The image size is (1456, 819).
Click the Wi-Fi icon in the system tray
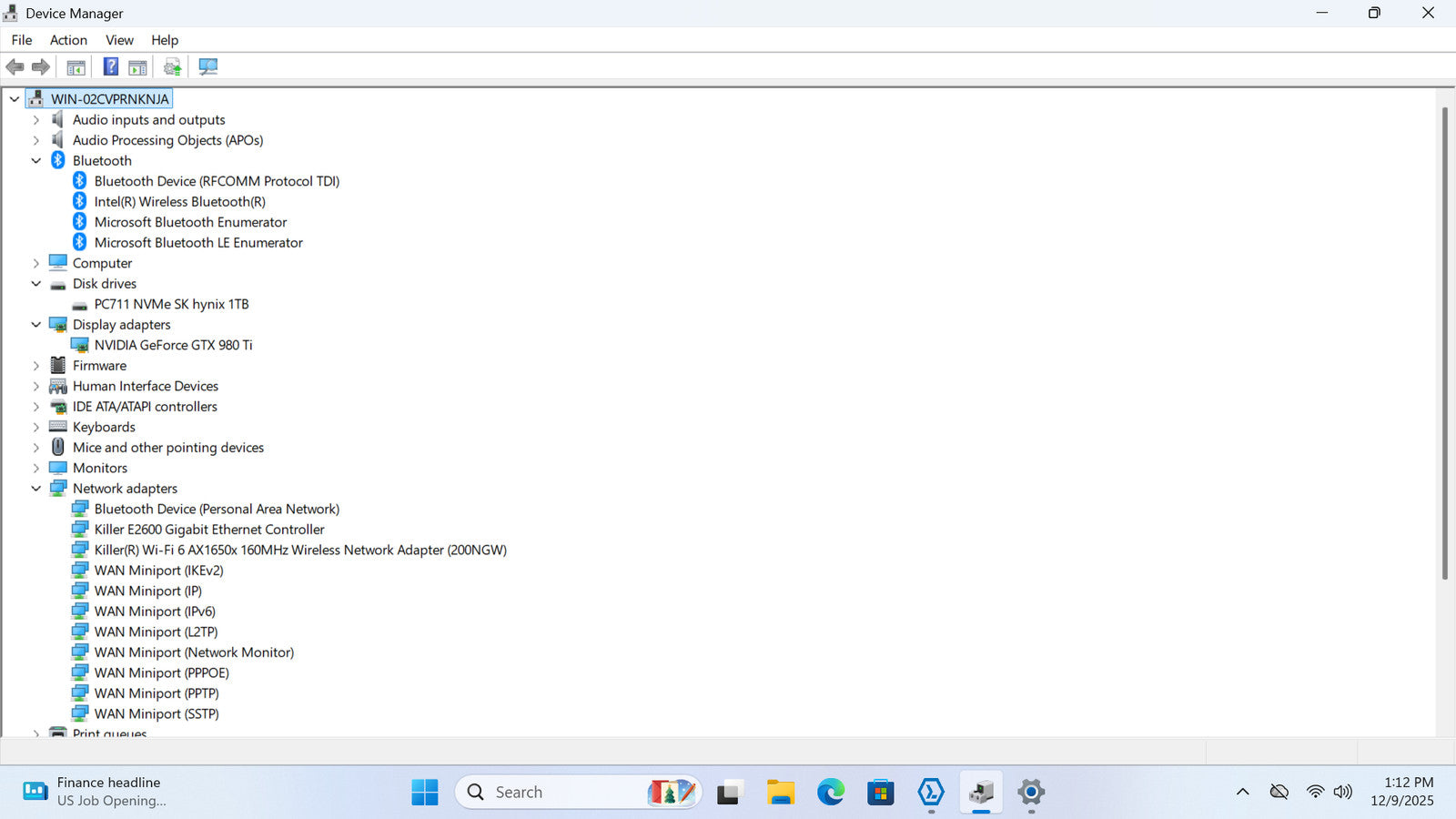point(1315,792)
